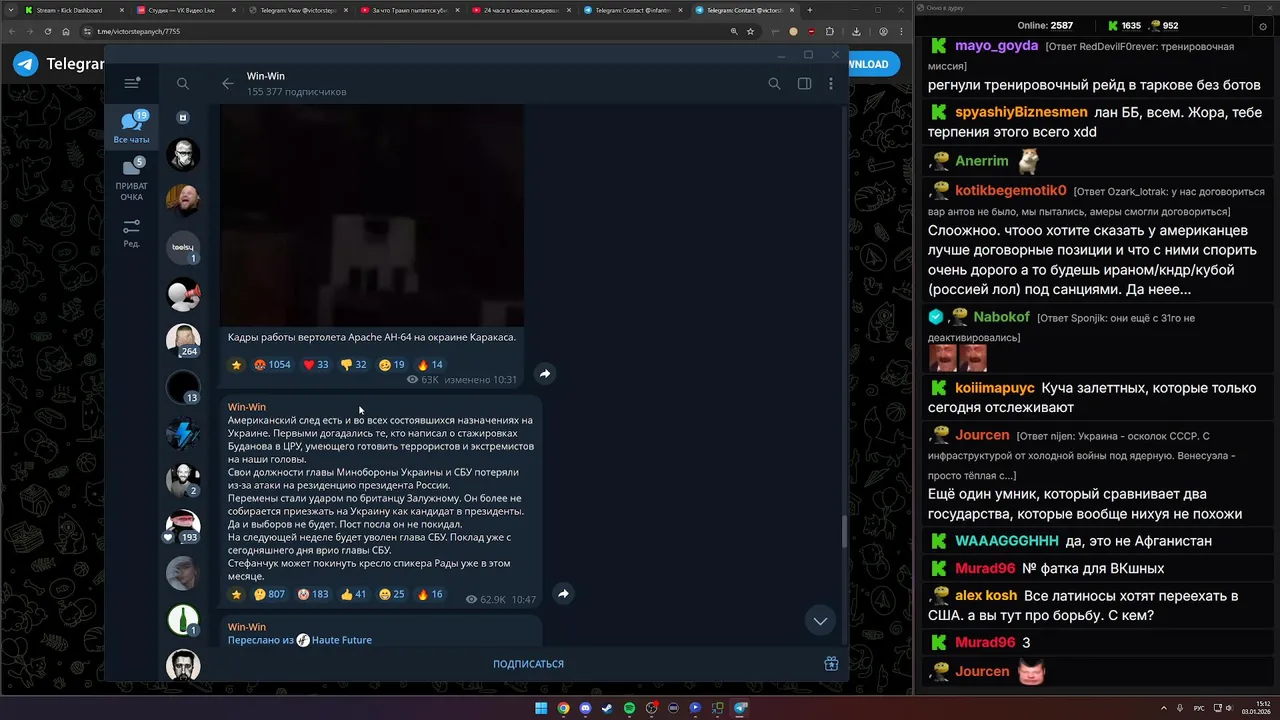Click the fire reaction with 14 count
Viewport: 1280px width, 720px height.
tap(429, 365)
